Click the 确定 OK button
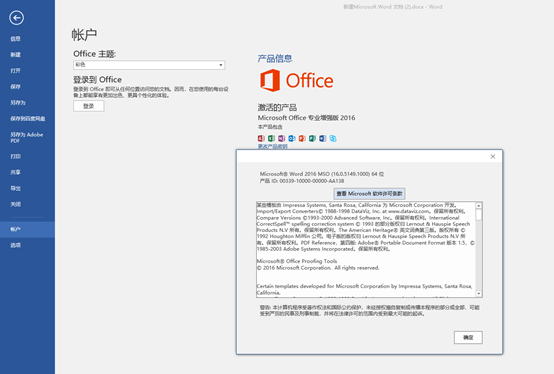Viewport: 554px width, 374px height. [x=468, y=338]
